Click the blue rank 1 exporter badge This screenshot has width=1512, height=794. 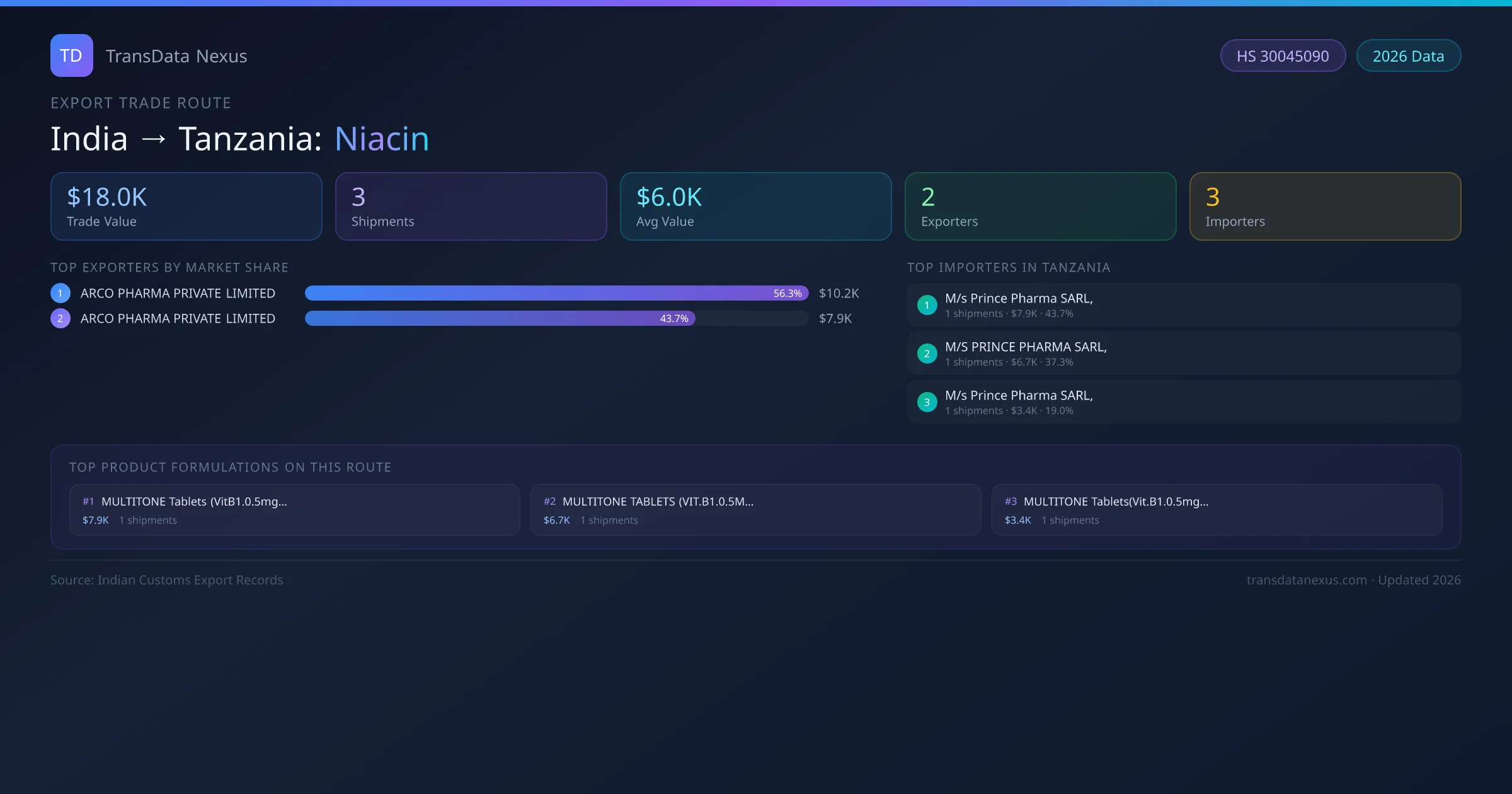pos(60,293)
